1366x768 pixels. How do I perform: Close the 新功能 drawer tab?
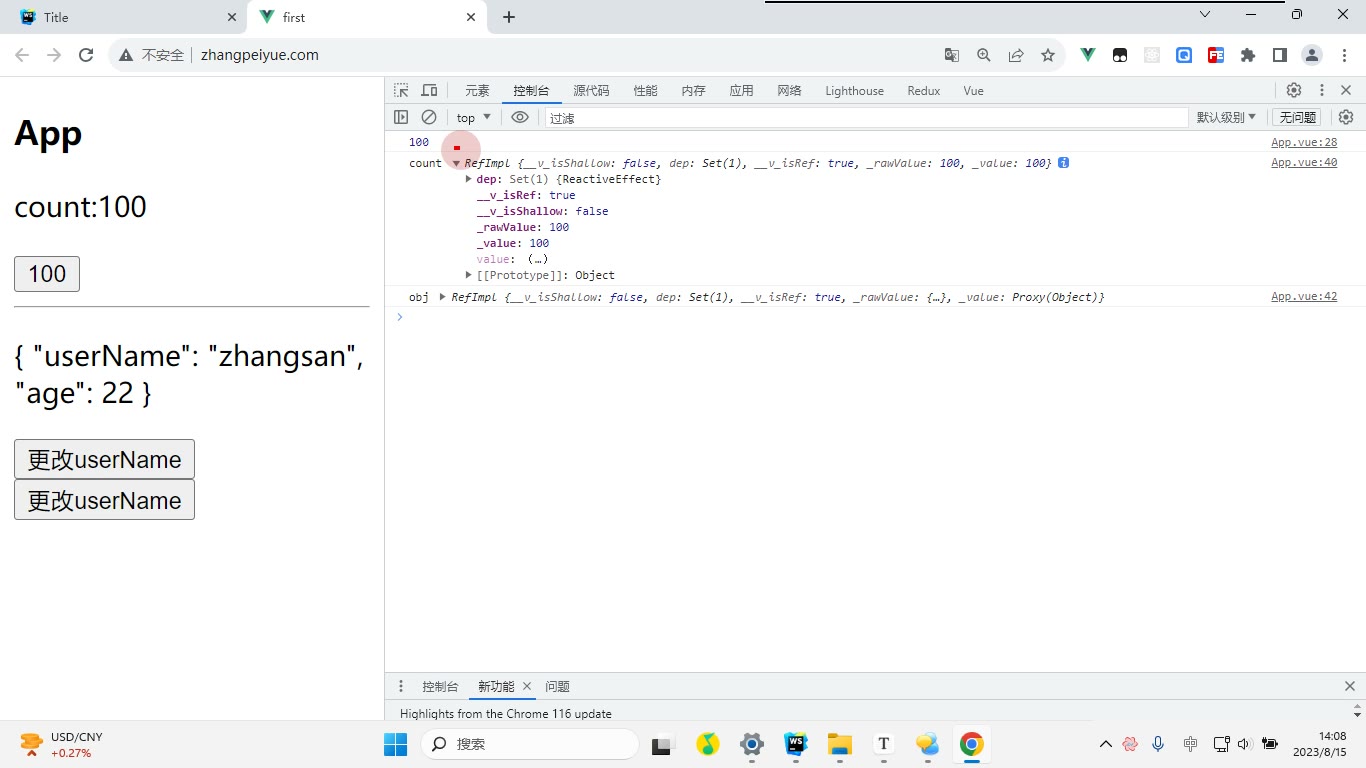point(527,686)
